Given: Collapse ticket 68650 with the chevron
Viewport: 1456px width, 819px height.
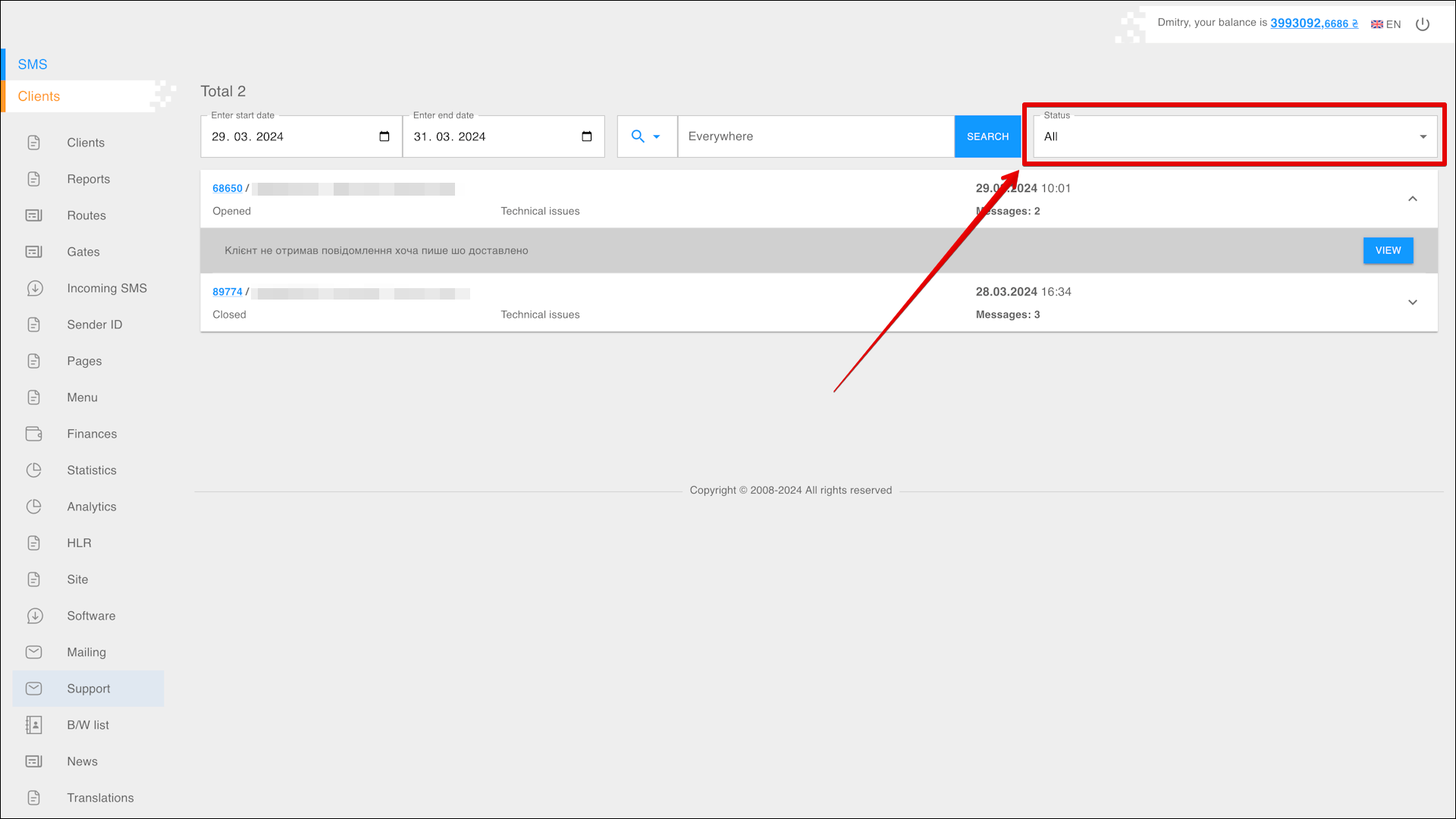Looking at the screenshot, I should pyautogui.click(x=1412, y=199).
